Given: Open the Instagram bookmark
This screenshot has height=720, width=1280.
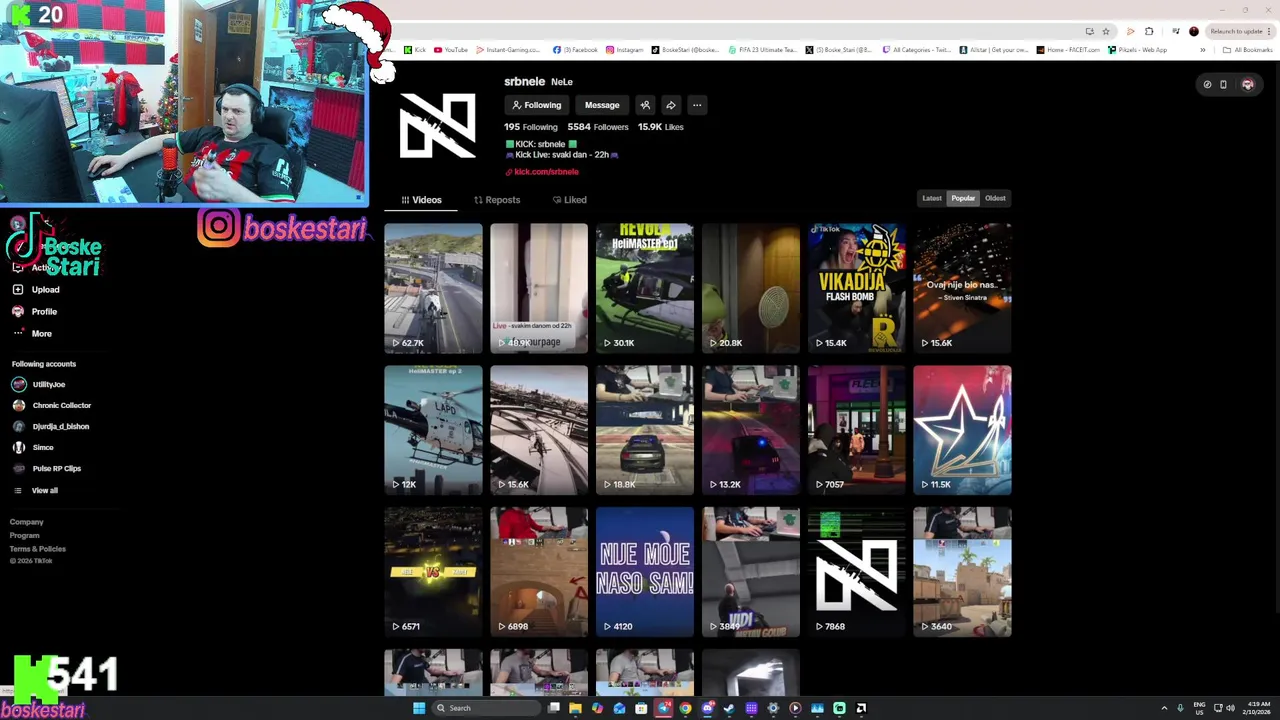Looking at the screenshot, I should [624, 50].
